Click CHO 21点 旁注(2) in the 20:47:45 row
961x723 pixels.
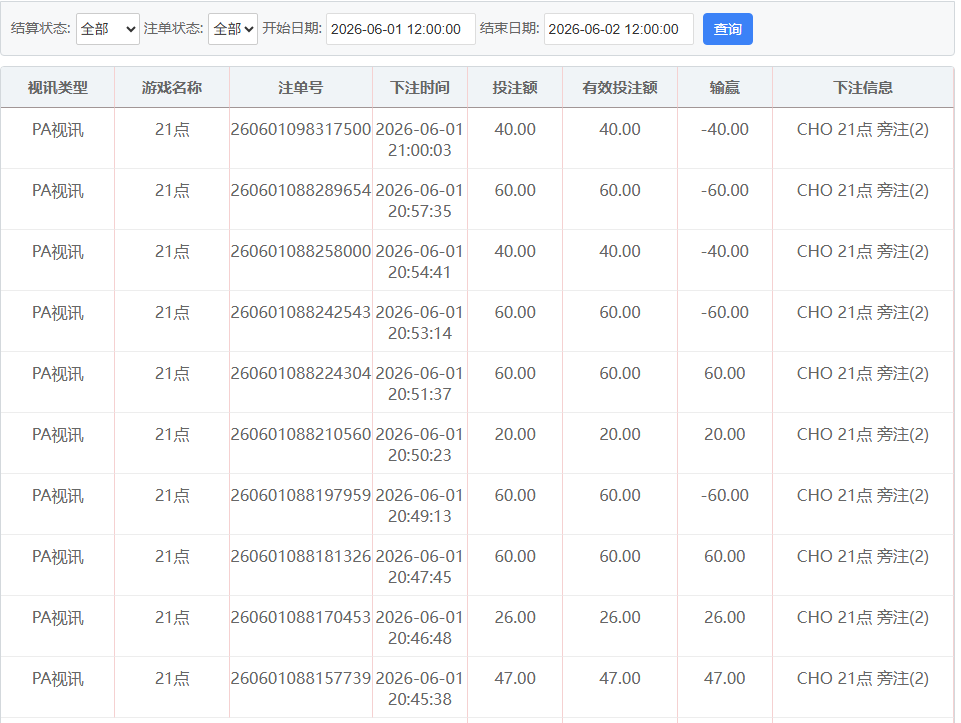tap(863, 556)
